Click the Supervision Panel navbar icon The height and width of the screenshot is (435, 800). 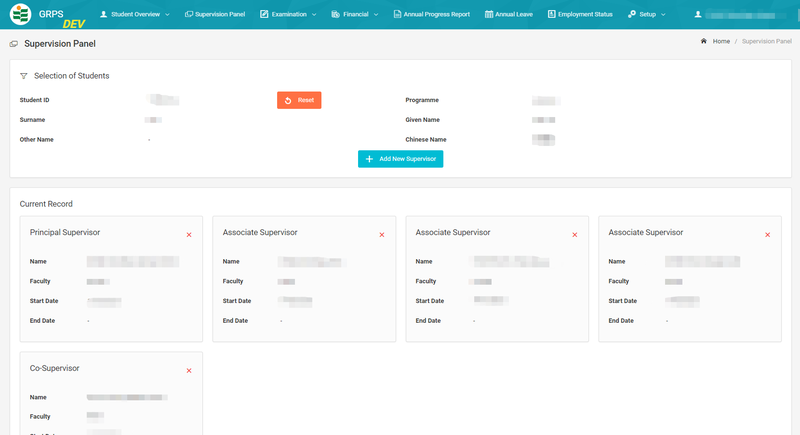click(x=189, y=14)
